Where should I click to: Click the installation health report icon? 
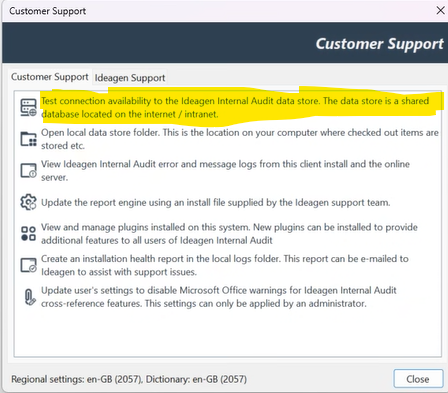[28, 265]
